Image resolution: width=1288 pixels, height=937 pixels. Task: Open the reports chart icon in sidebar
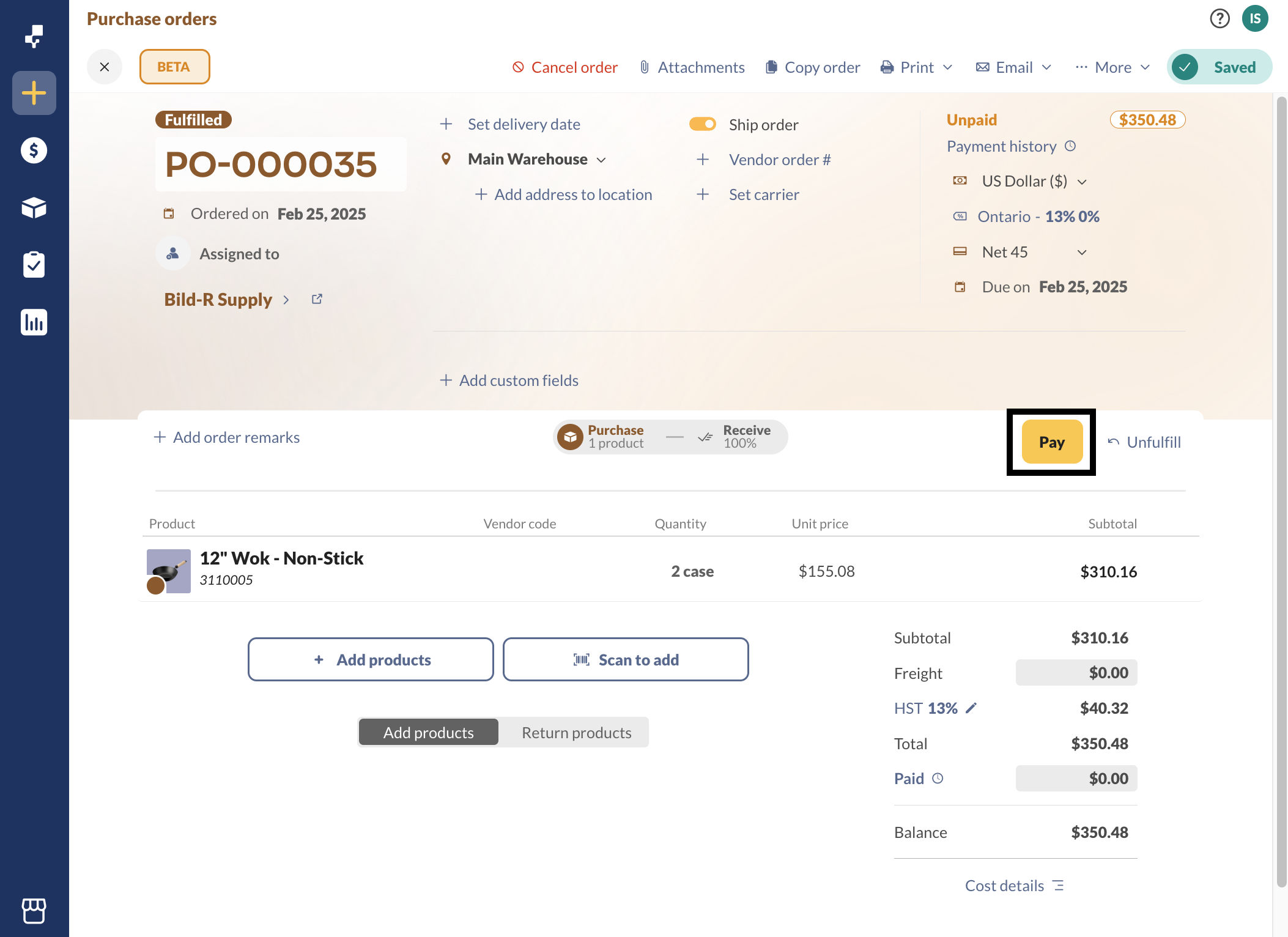[34, 322]
